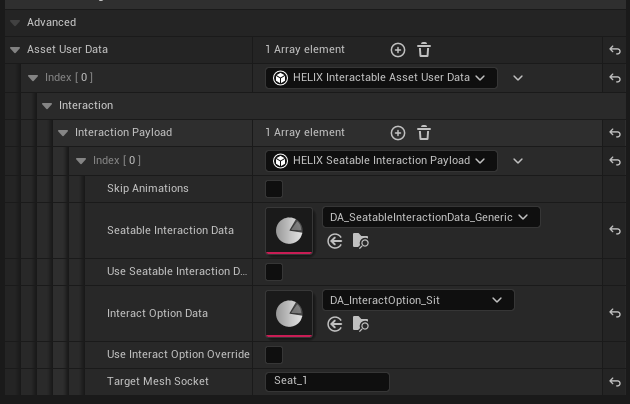The image size is (630, 404).
Task: Click the Seatable Interaction Data asset thumbnail
Action: (289, 231)
